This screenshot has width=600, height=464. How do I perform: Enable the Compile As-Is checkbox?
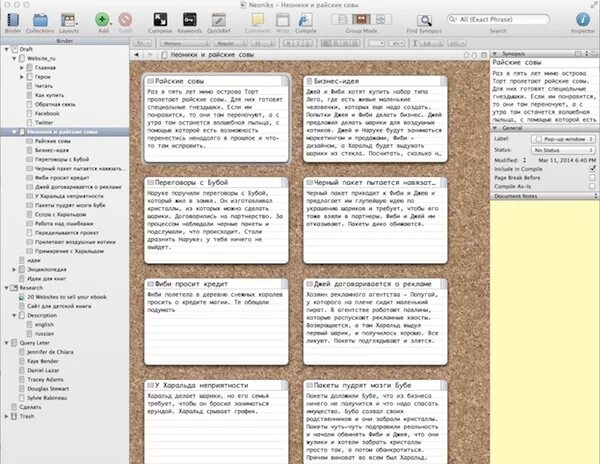coord(592,186)
